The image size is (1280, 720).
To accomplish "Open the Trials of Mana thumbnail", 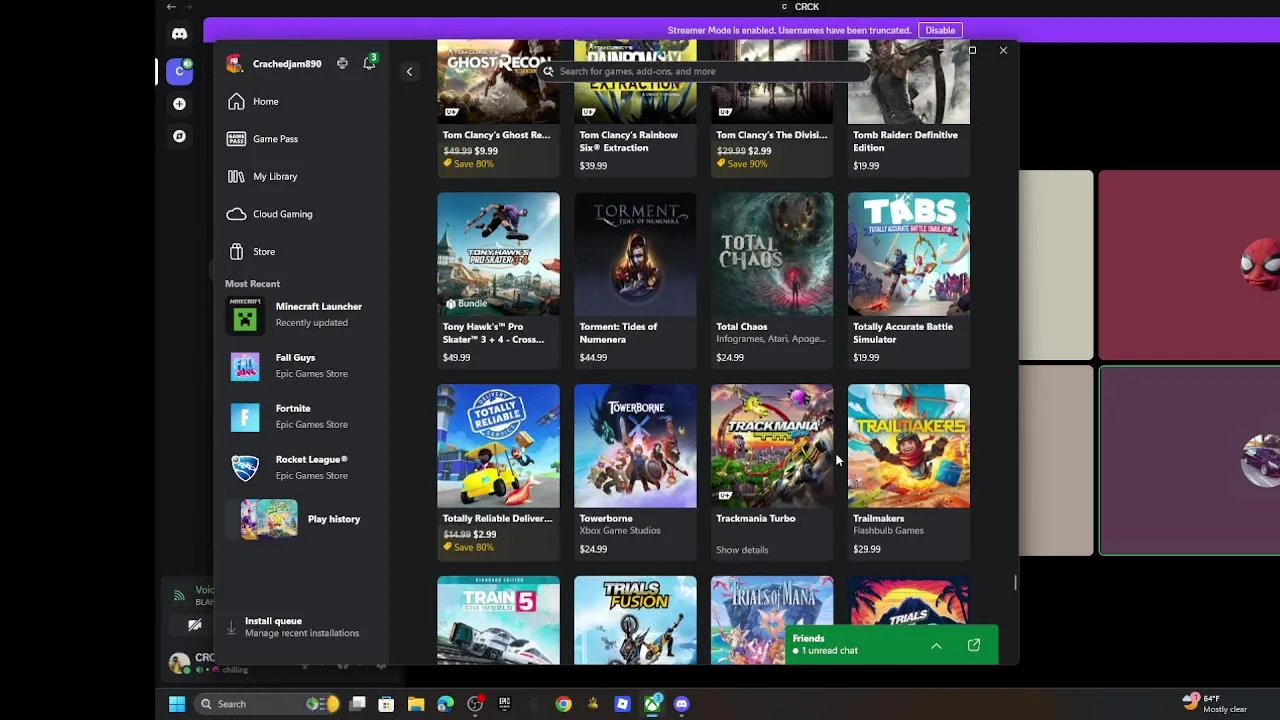I will [x=772, y=620].
